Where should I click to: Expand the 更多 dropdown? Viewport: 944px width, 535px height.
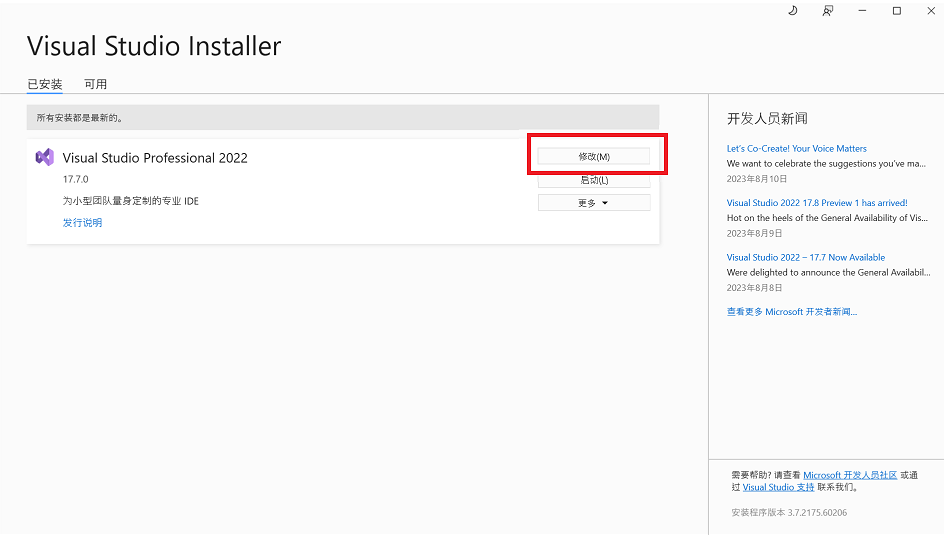(x=594, y=203)
